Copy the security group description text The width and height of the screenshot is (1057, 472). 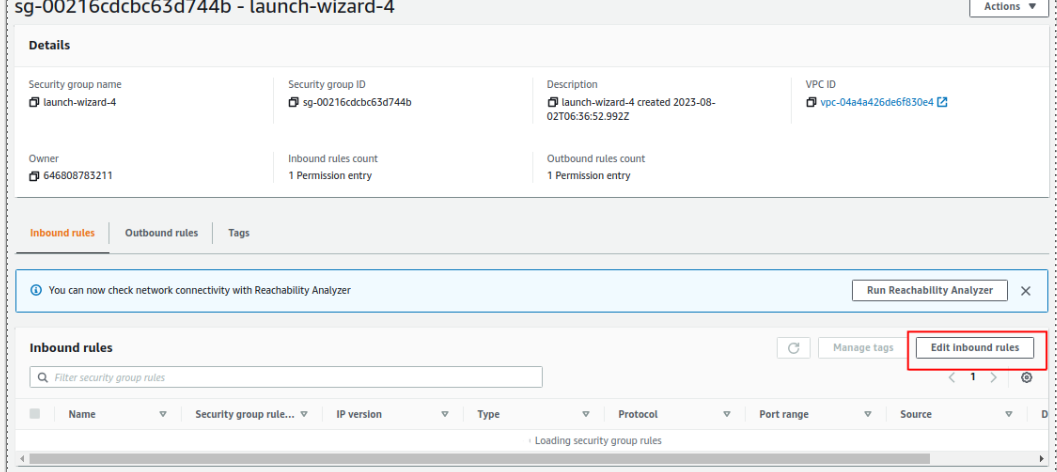point(552,102)
